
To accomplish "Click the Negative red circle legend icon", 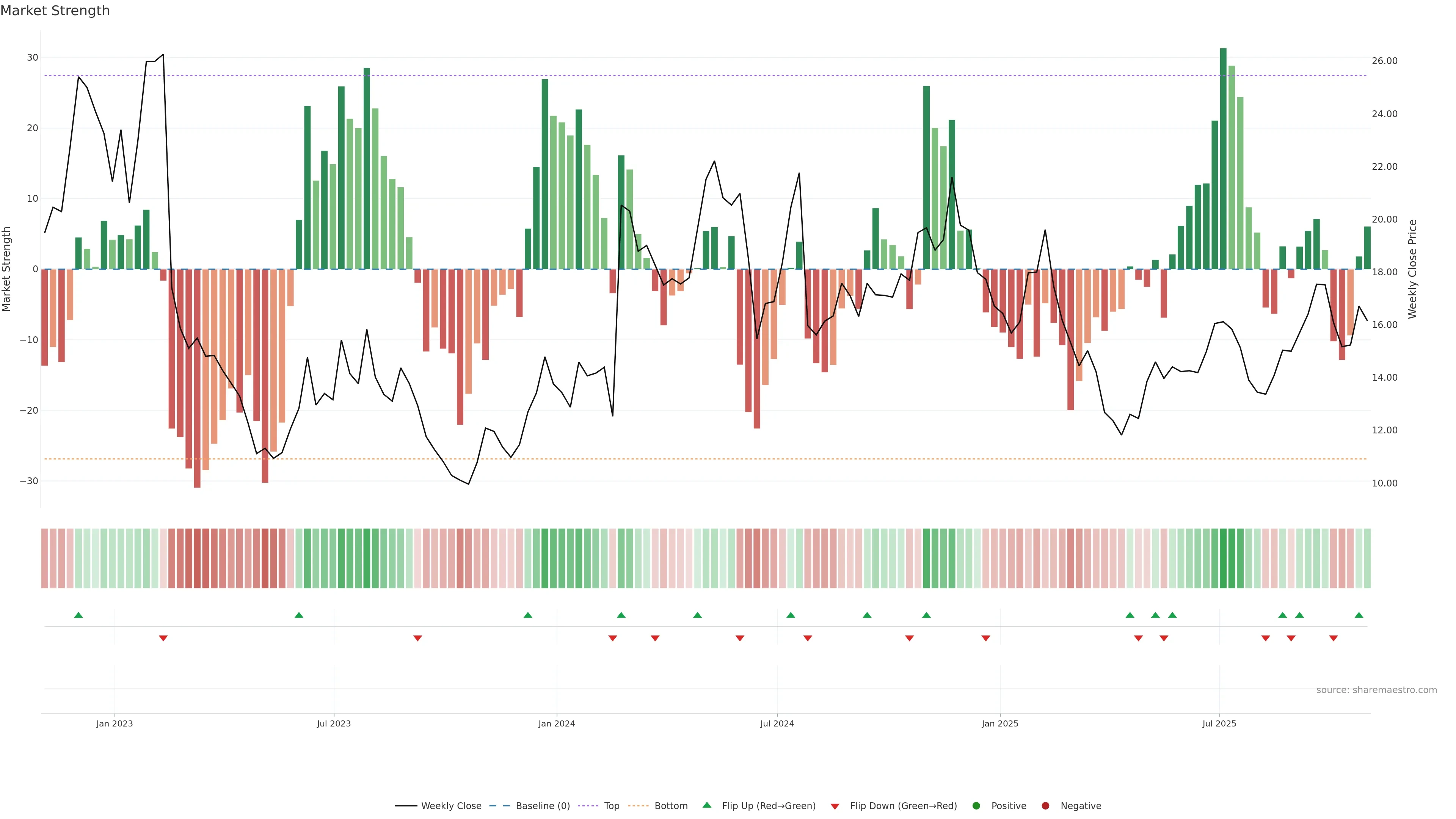I will click(x=1045, y=806).
